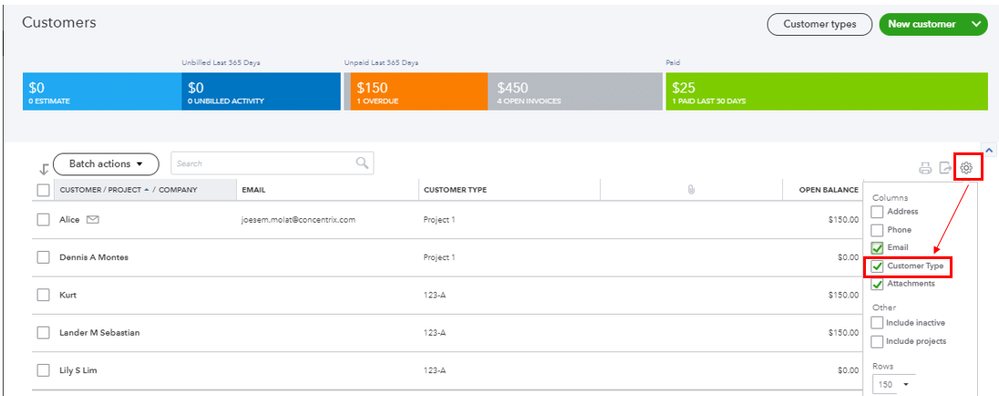This screenshot has width=999, height=396.
Task: Filter by the $0 Estimate tile
Action: (102, 92)
